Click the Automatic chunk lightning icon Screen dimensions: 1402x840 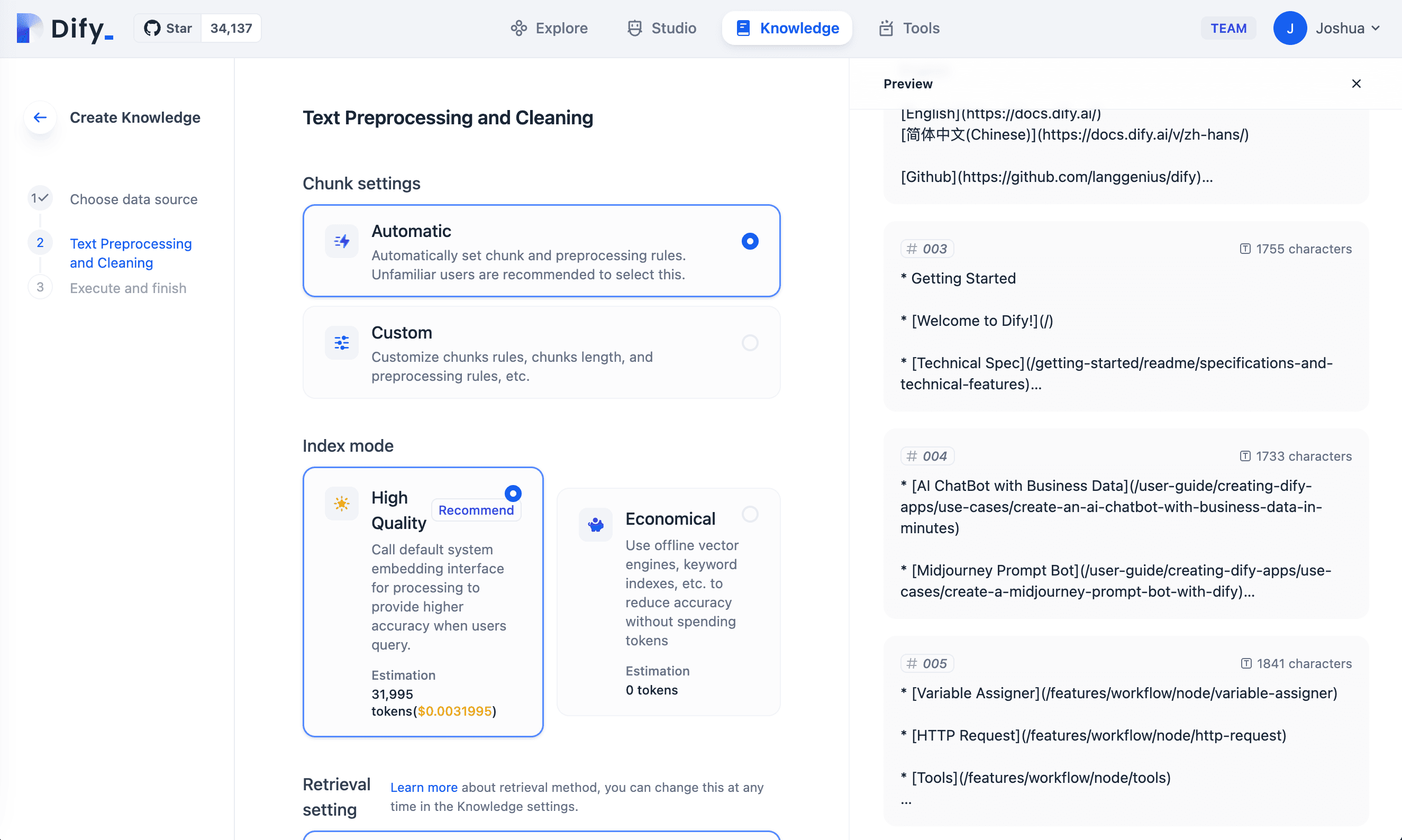(341, 242)
